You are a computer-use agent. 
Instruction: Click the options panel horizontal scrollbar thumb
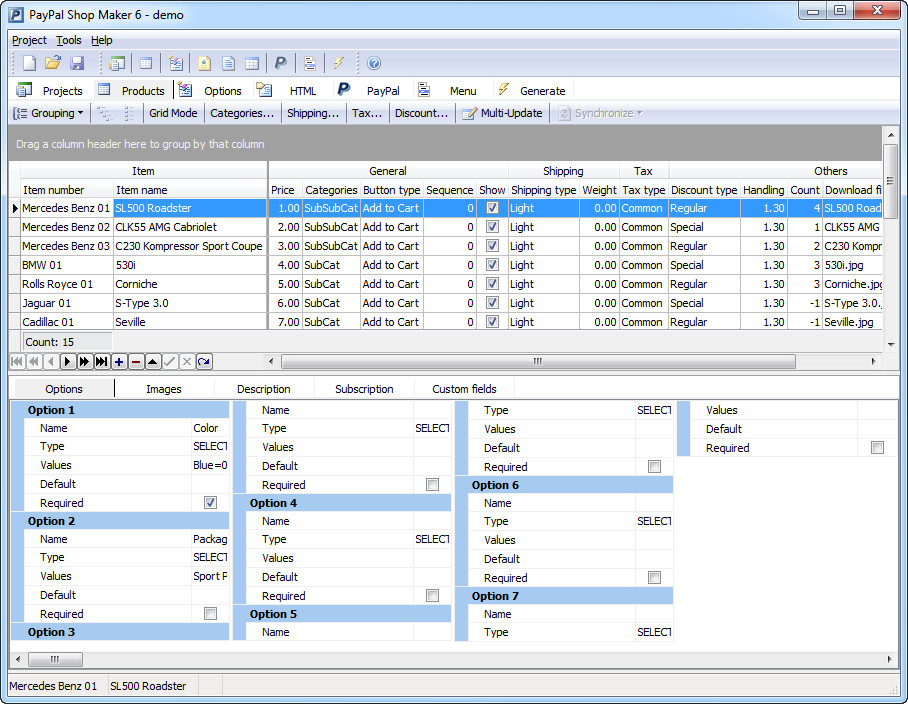click(55, 659)
